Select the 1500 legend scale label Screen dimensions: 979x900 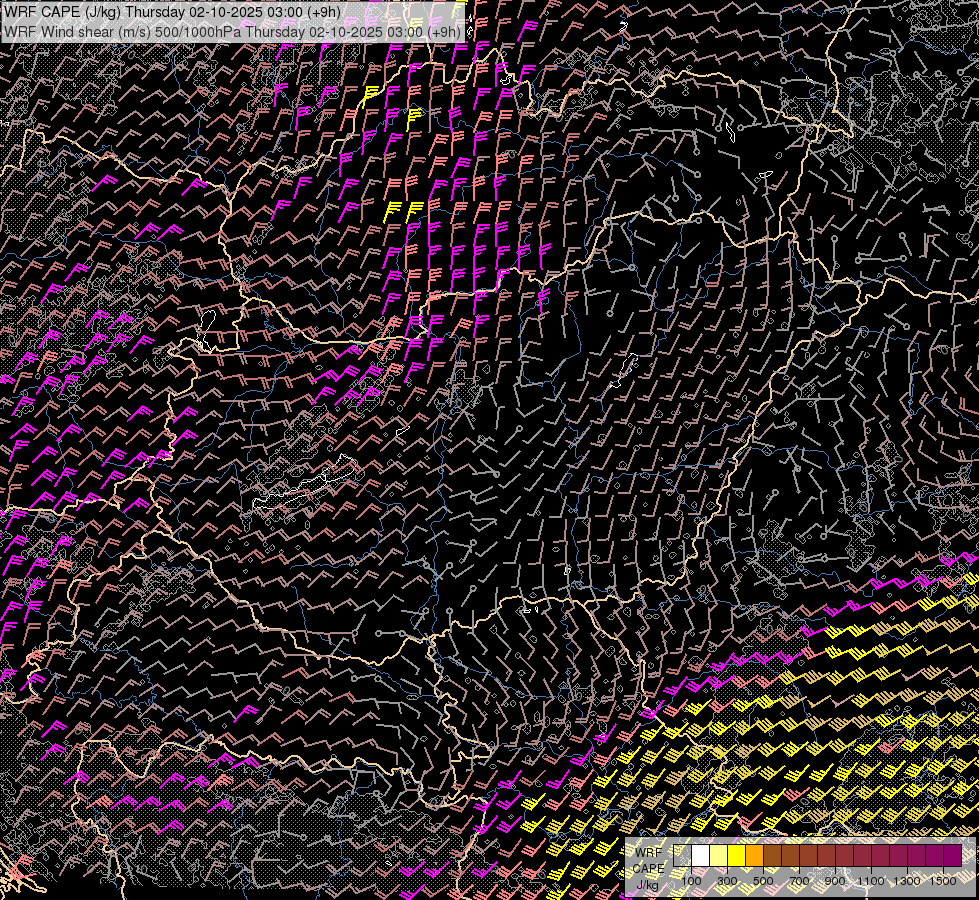tap(942, 881)
